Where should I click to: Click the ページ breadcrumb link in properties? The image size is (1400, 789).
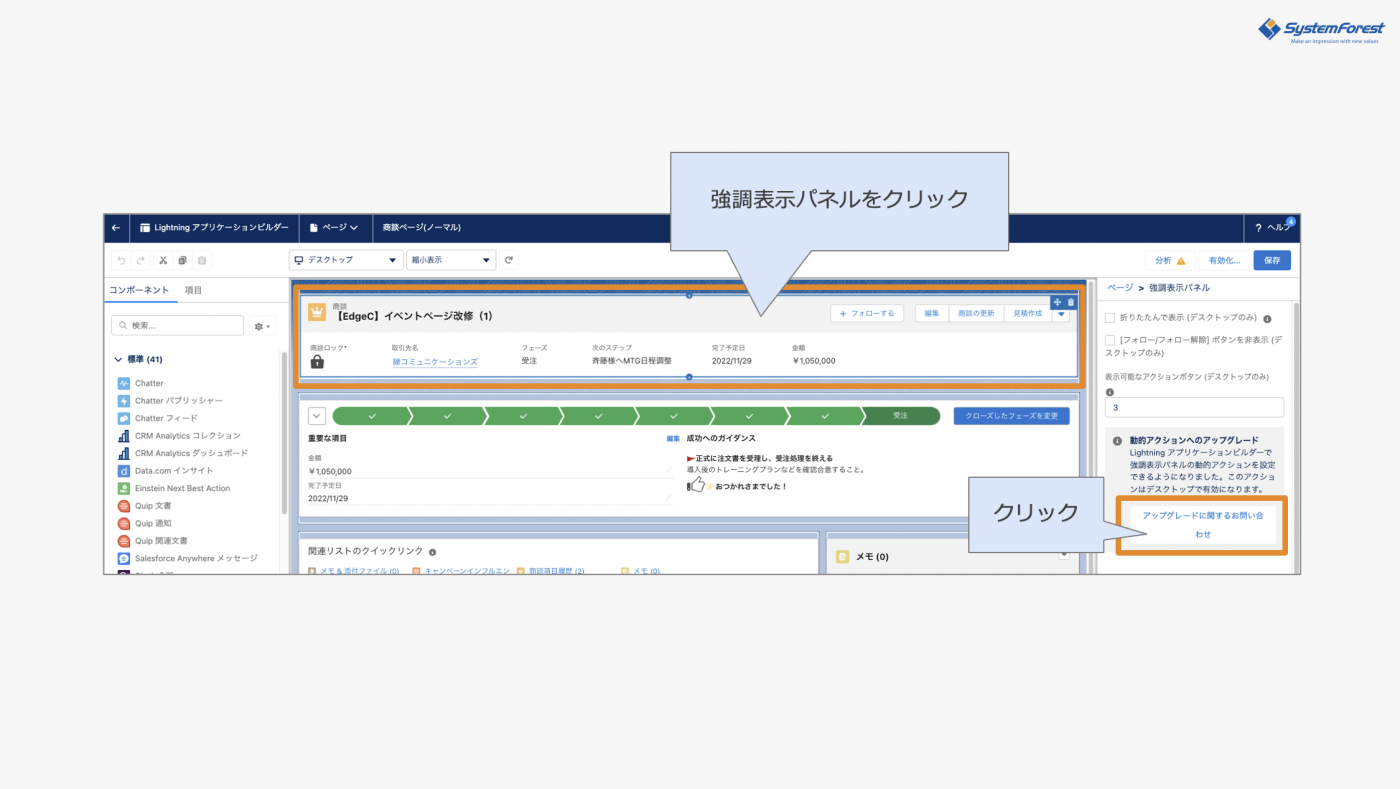tap(1120, 287)
